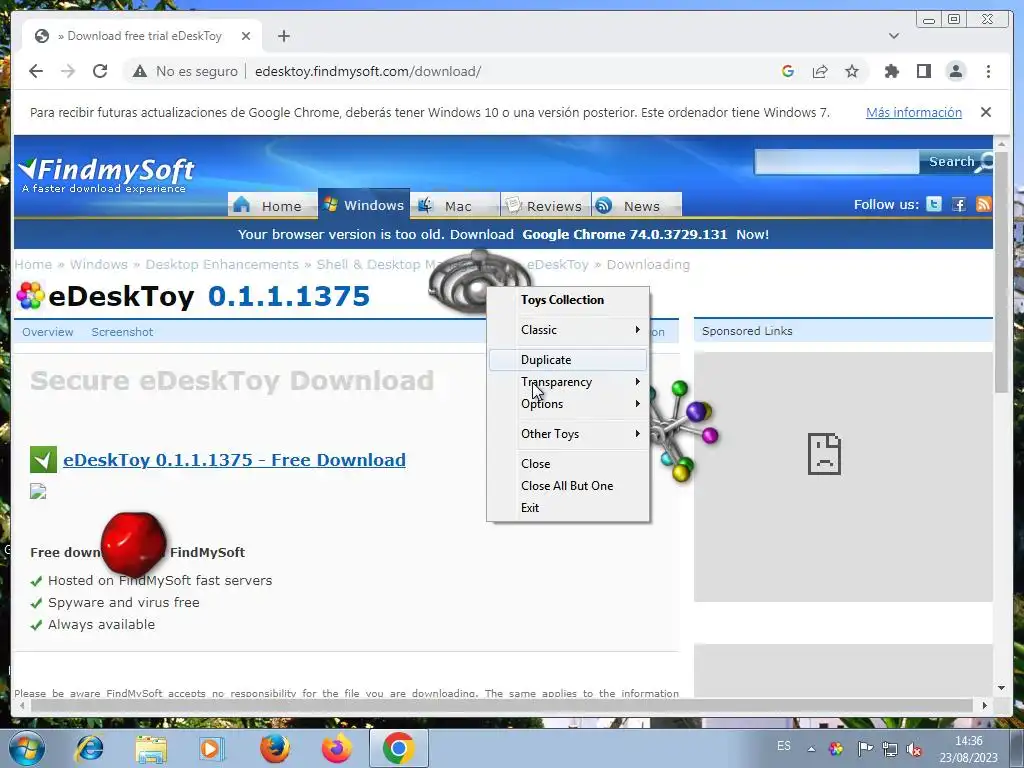Screen dimensions: 1024x768
Task: Click the Windows breadcrumb link
Action: [x=99, y=264]
